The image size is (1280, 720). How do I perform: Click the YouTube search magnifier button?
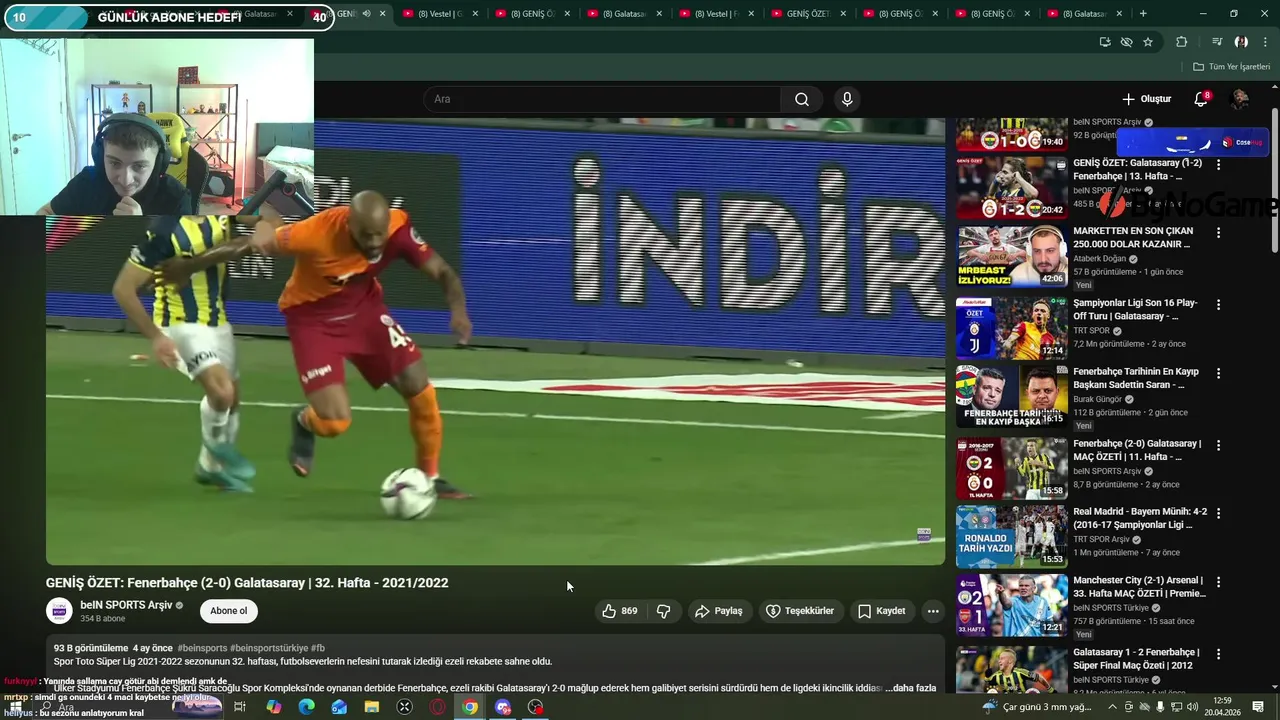coord(802,99)
